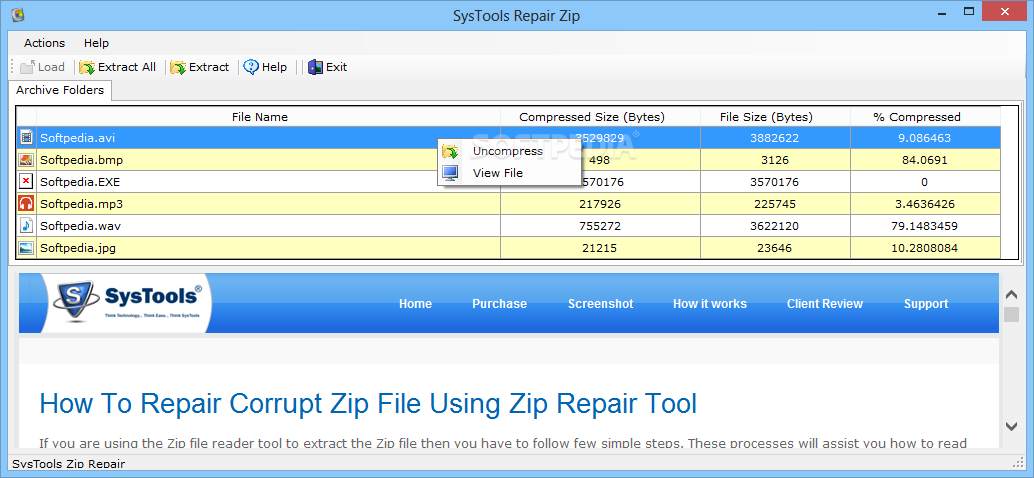Image resolution: width=1034 pixels, height=478 pixels.
Task: Click the image icon next to Softpedia.bmp
Action: [x=26, y=160]
